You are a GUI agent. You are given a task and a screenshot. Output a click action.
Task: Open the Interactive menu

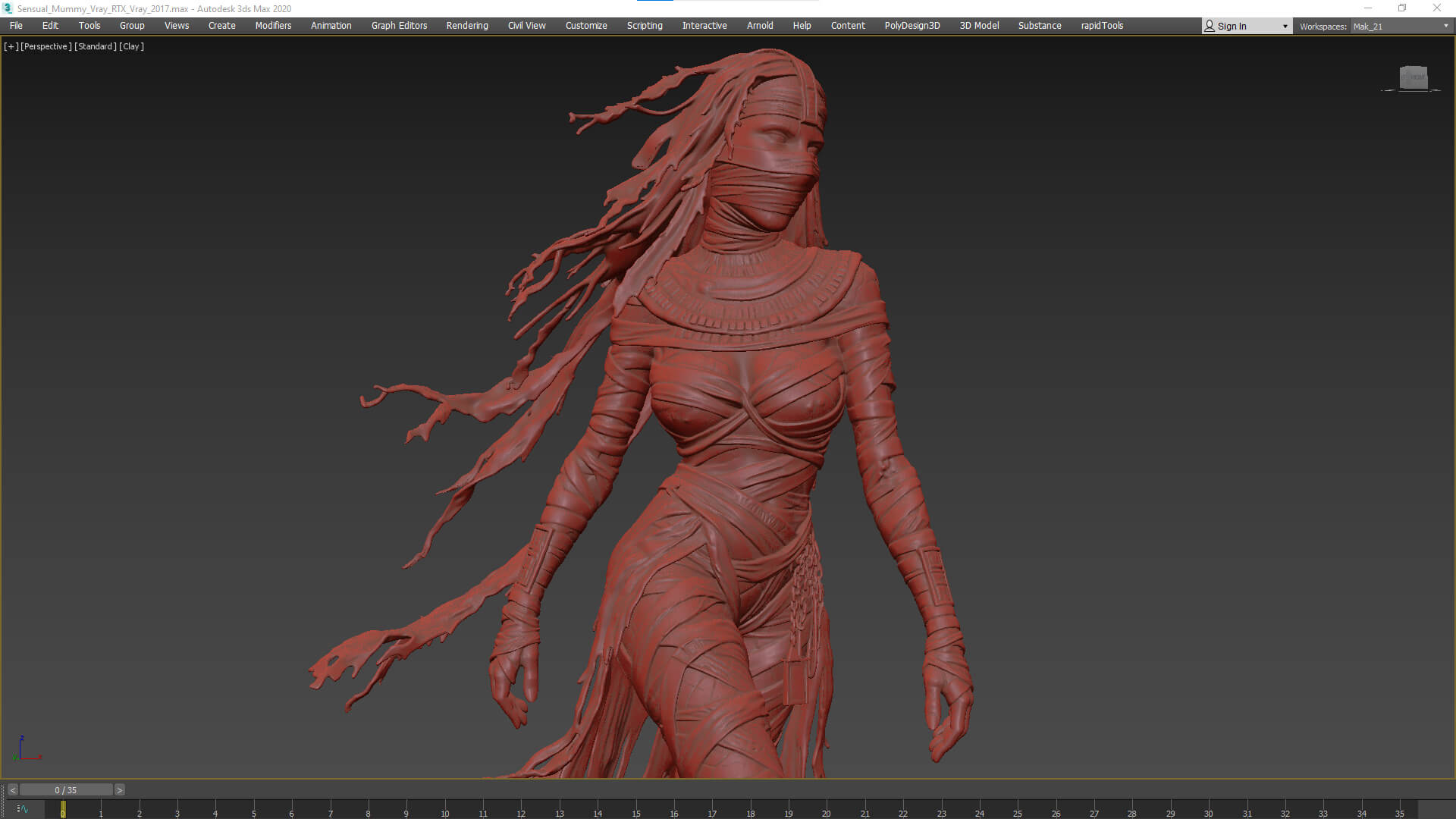click(x=704, y=26)
